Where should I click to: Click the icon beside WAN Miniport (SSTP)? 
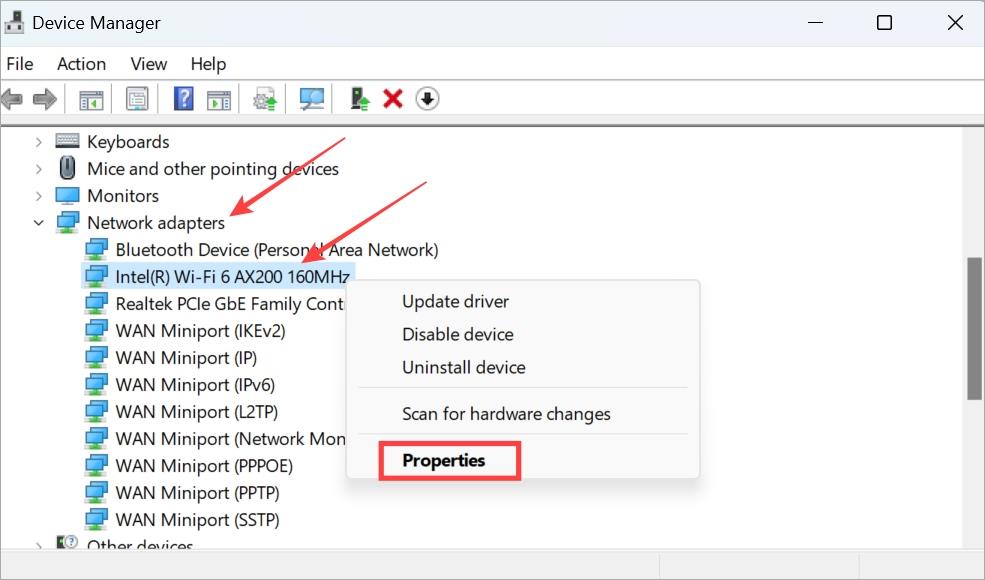[x=96, y=520]
